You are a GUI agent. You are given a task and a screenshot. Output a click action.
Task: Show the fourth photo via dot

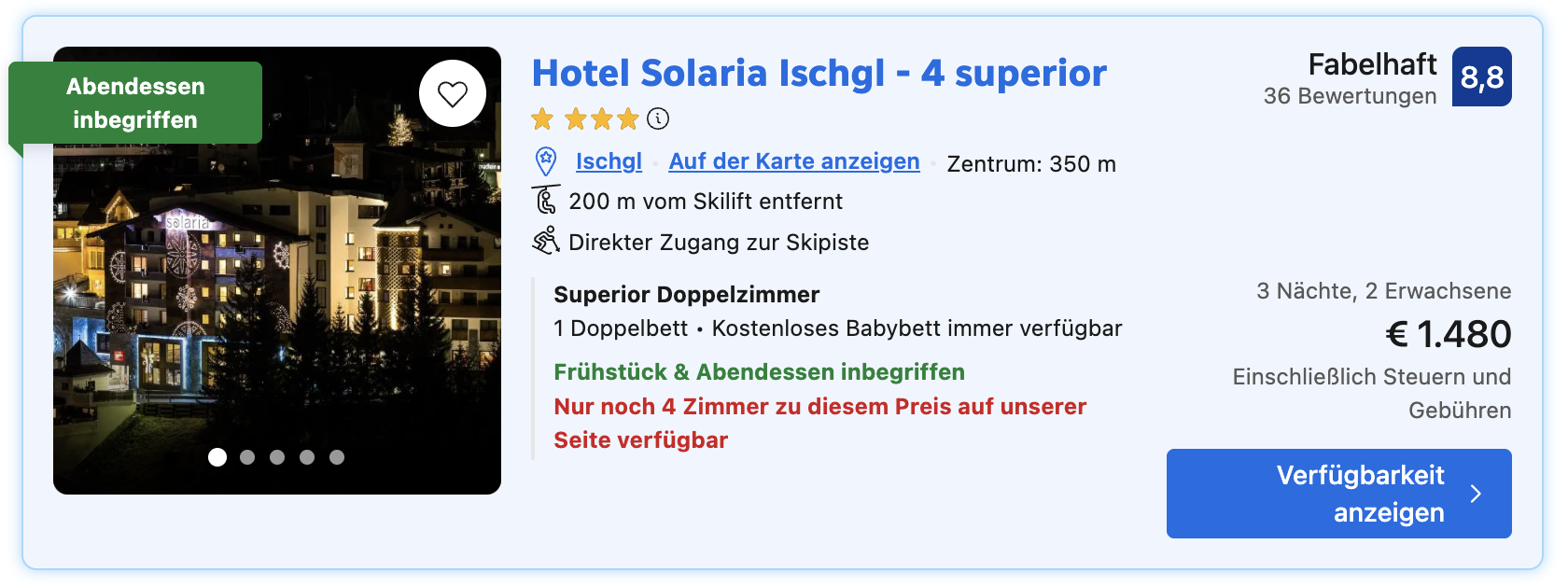(x=307, y=457)
